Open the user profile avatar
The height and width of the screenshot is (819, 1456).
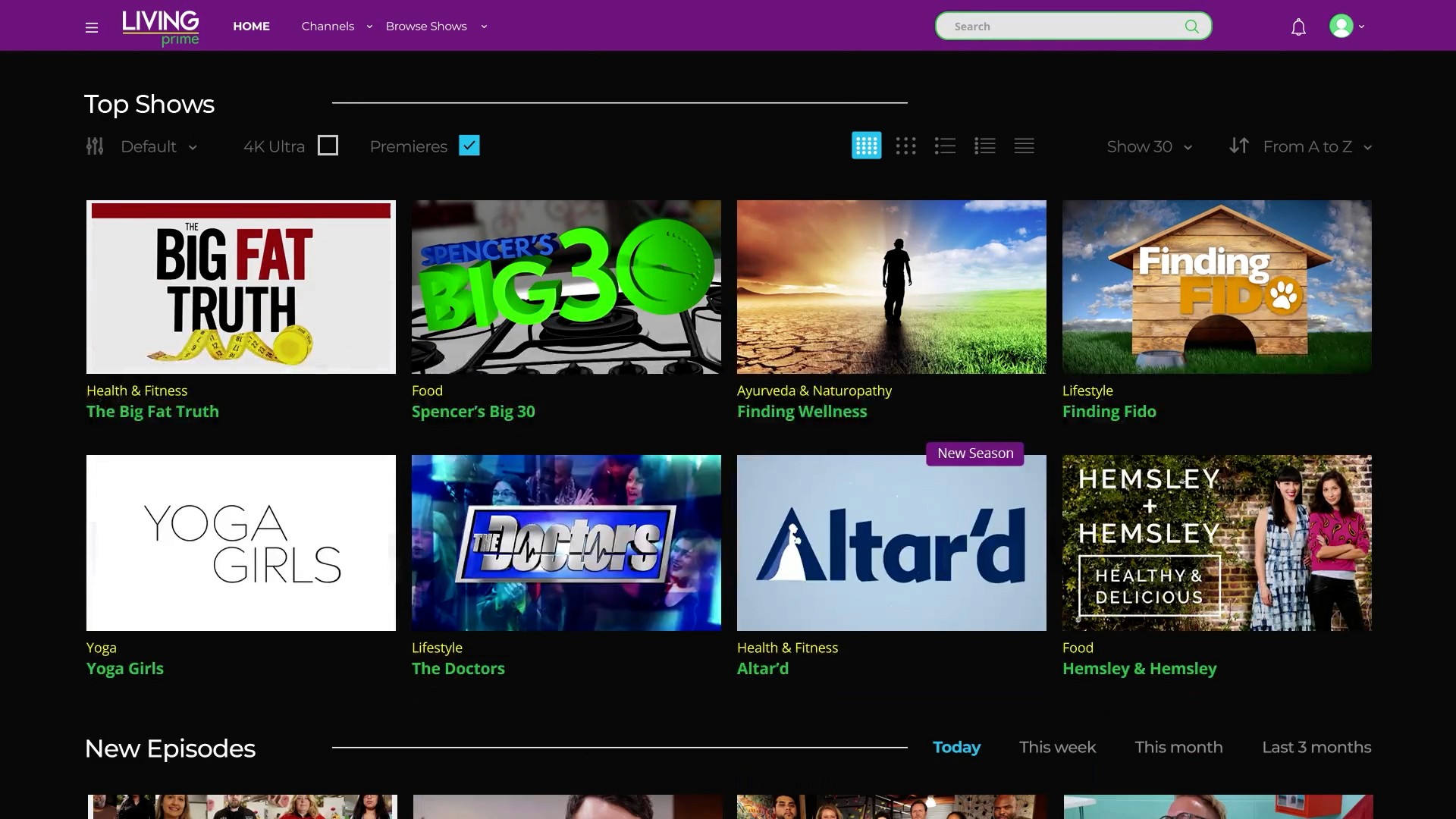pyautogui.click(x=1341, y=27)
